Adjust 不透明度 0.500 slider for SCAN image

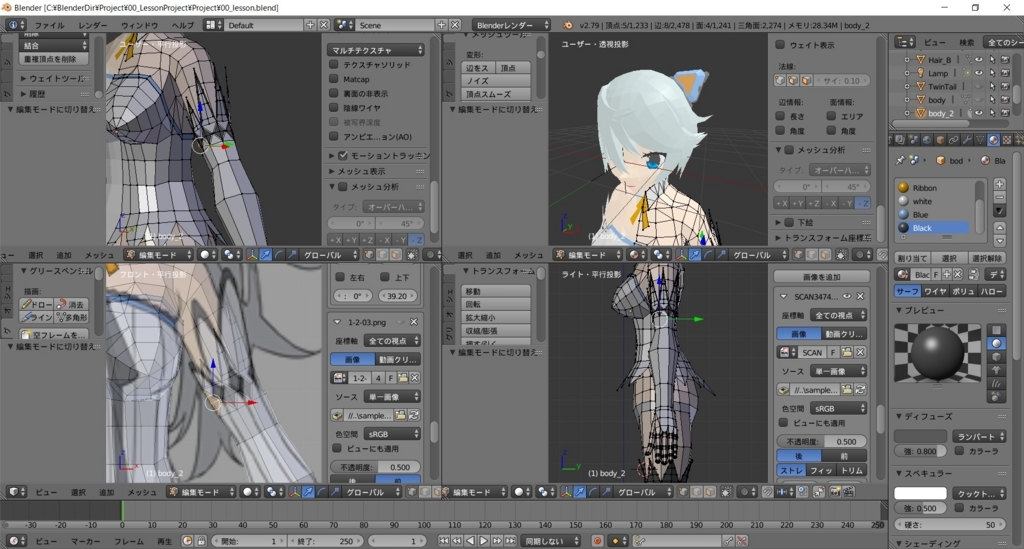coord(822,442)
